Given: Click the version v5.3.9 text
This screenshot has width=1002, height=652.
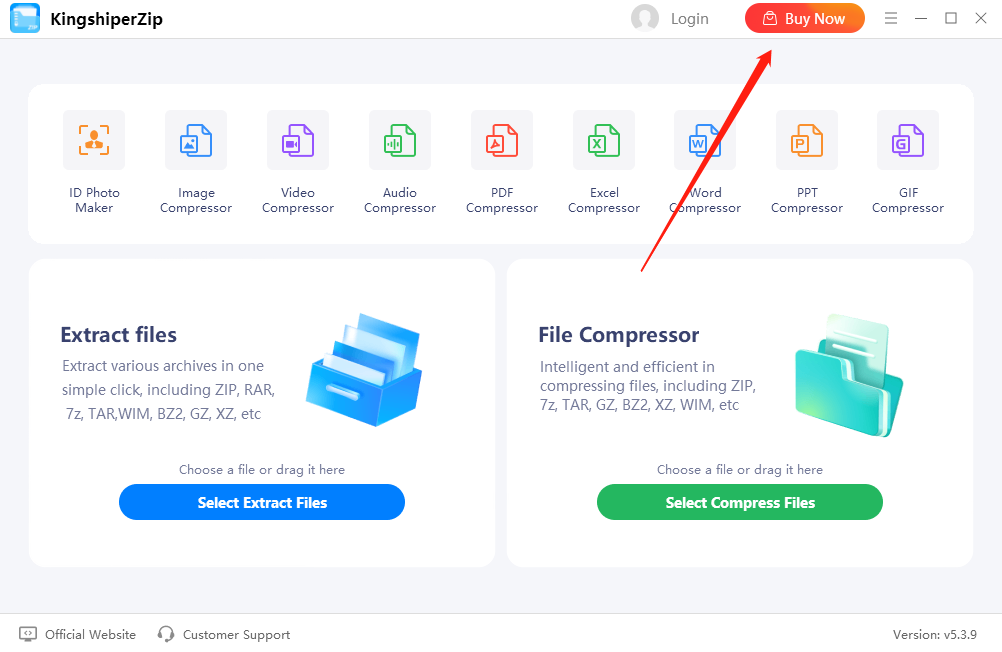Looking at the screenshot, I should tap(935, 635).
